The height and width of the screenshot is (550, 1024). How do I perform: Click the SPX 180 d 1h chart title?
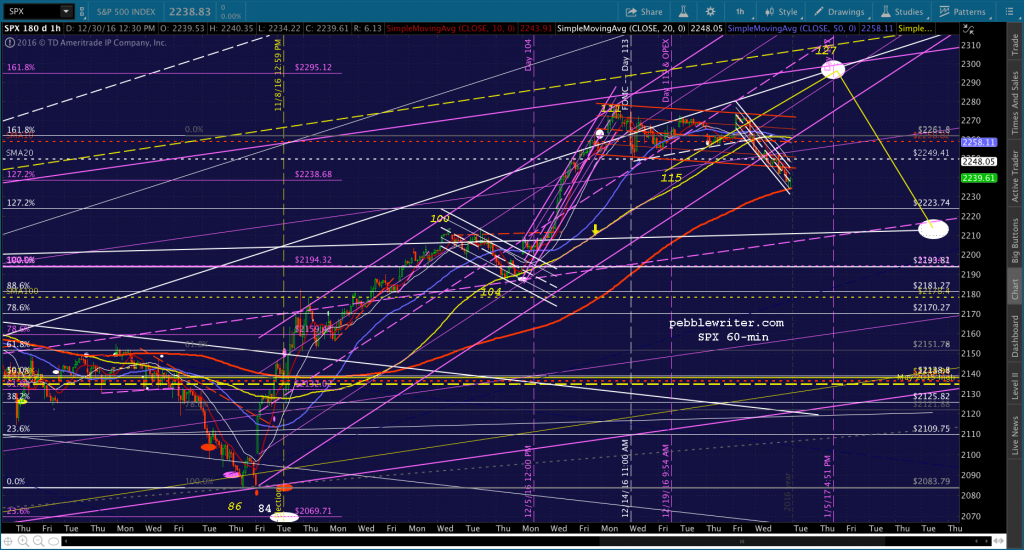pos(32,29)
